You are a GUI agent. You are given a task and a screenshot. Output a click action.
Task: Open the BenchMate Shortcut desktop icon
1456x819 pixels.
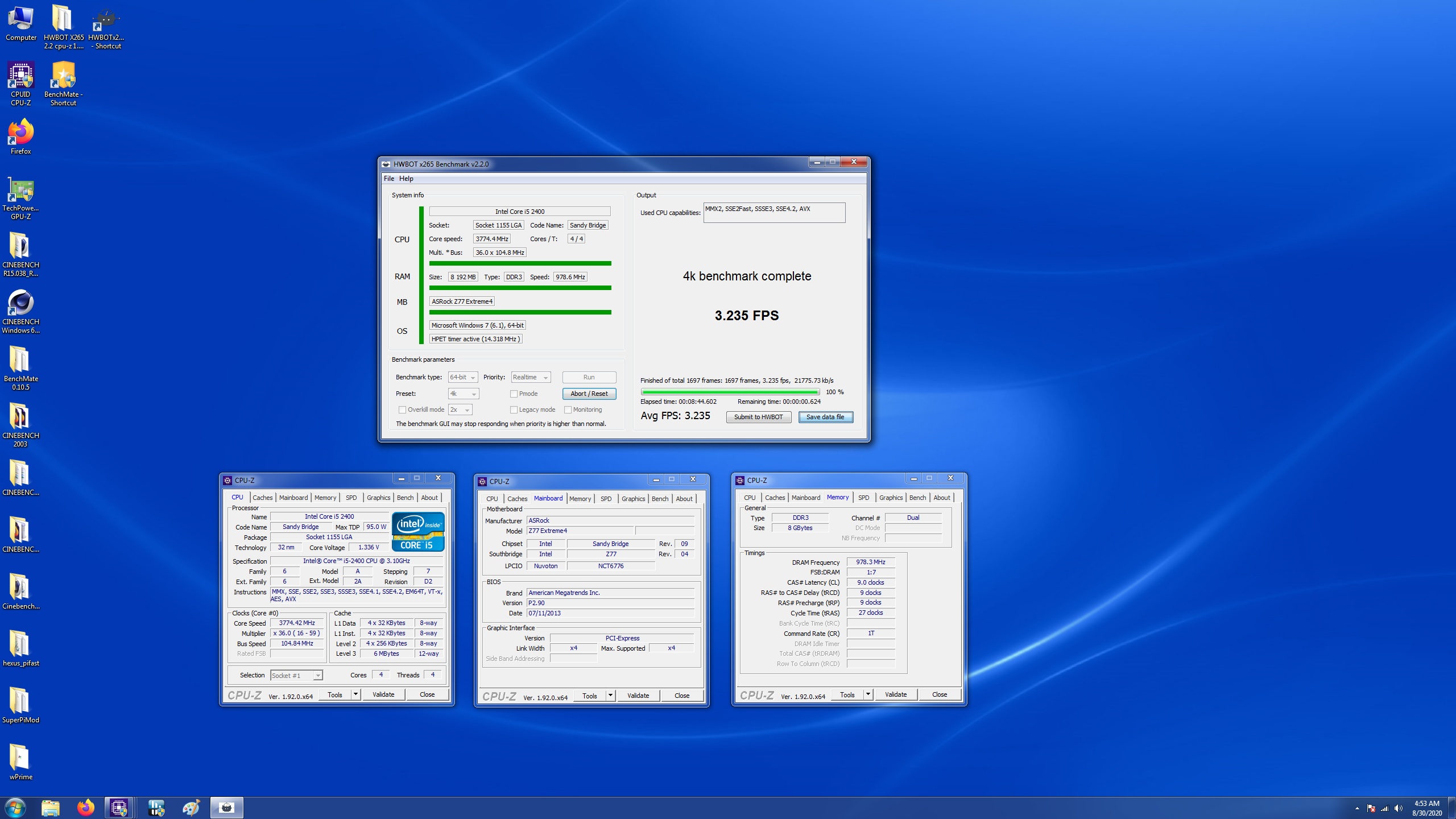[x=63, y=84]
